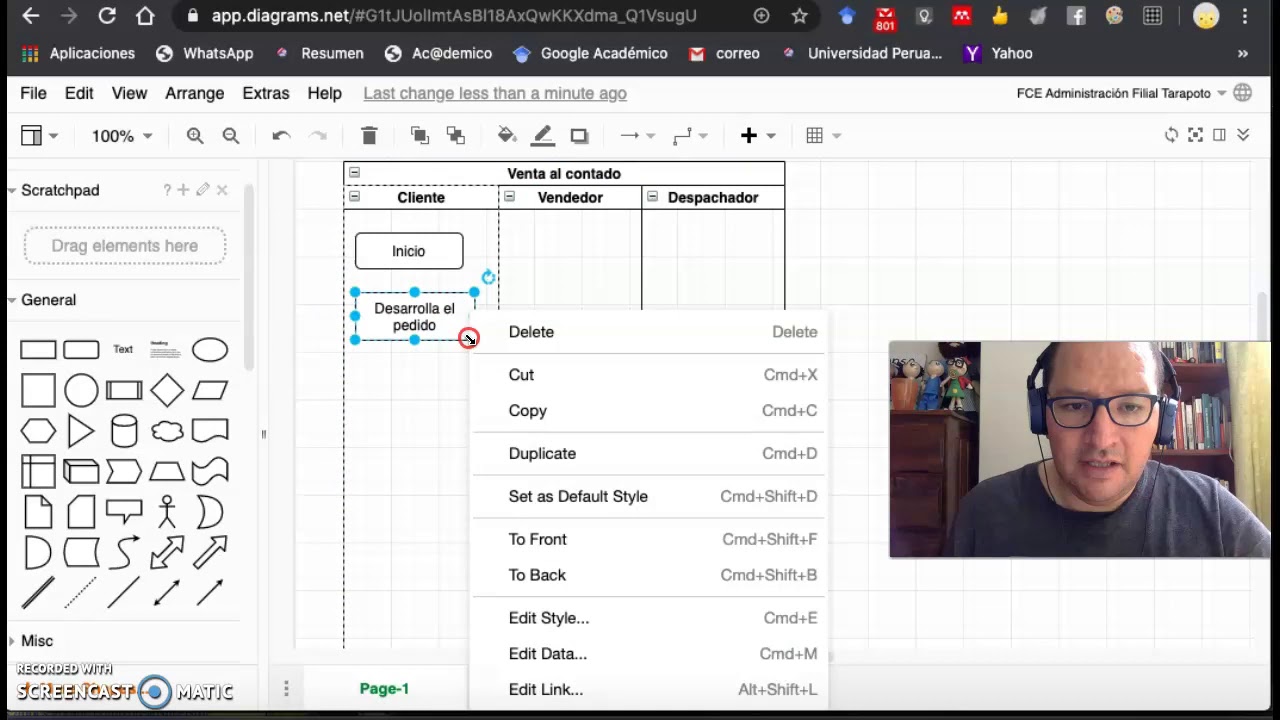Edit Scratchpad with pencil icon
This screenshot has width=1280, height=720.
[x=203, y=190]
